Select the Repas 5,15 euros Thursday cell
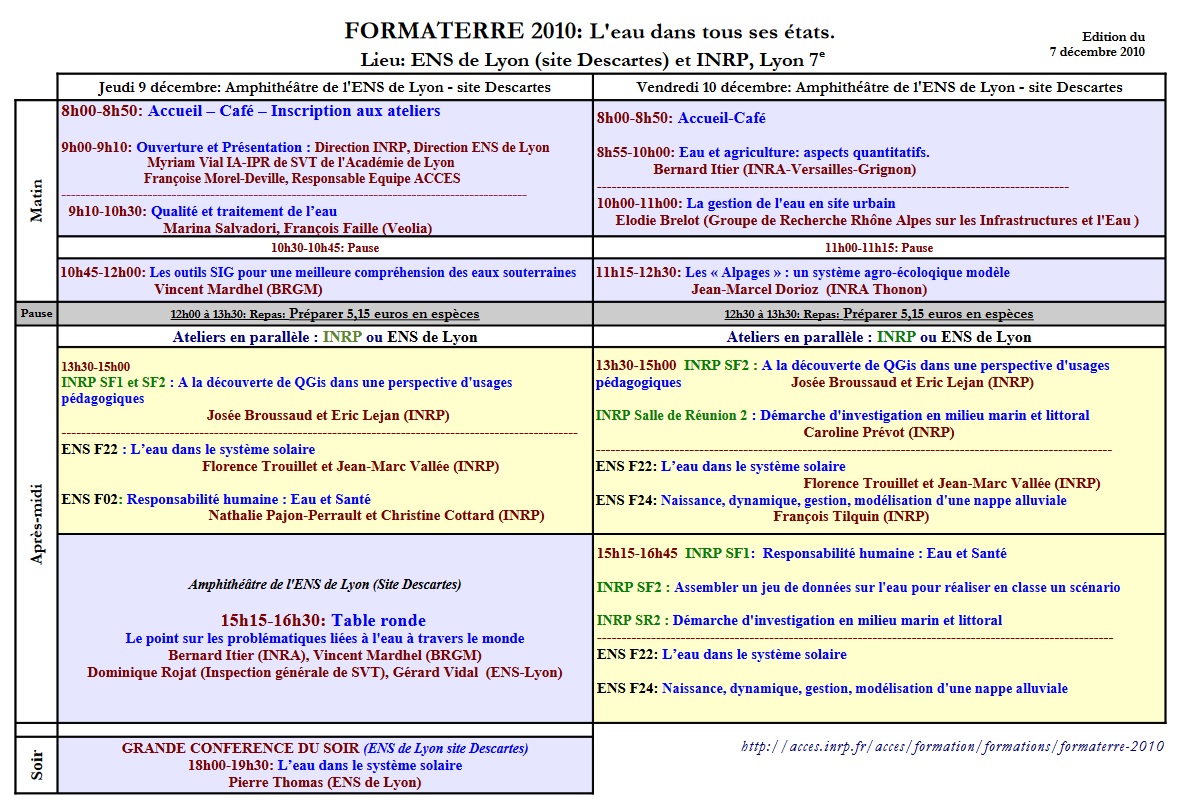 pos(325,312)
